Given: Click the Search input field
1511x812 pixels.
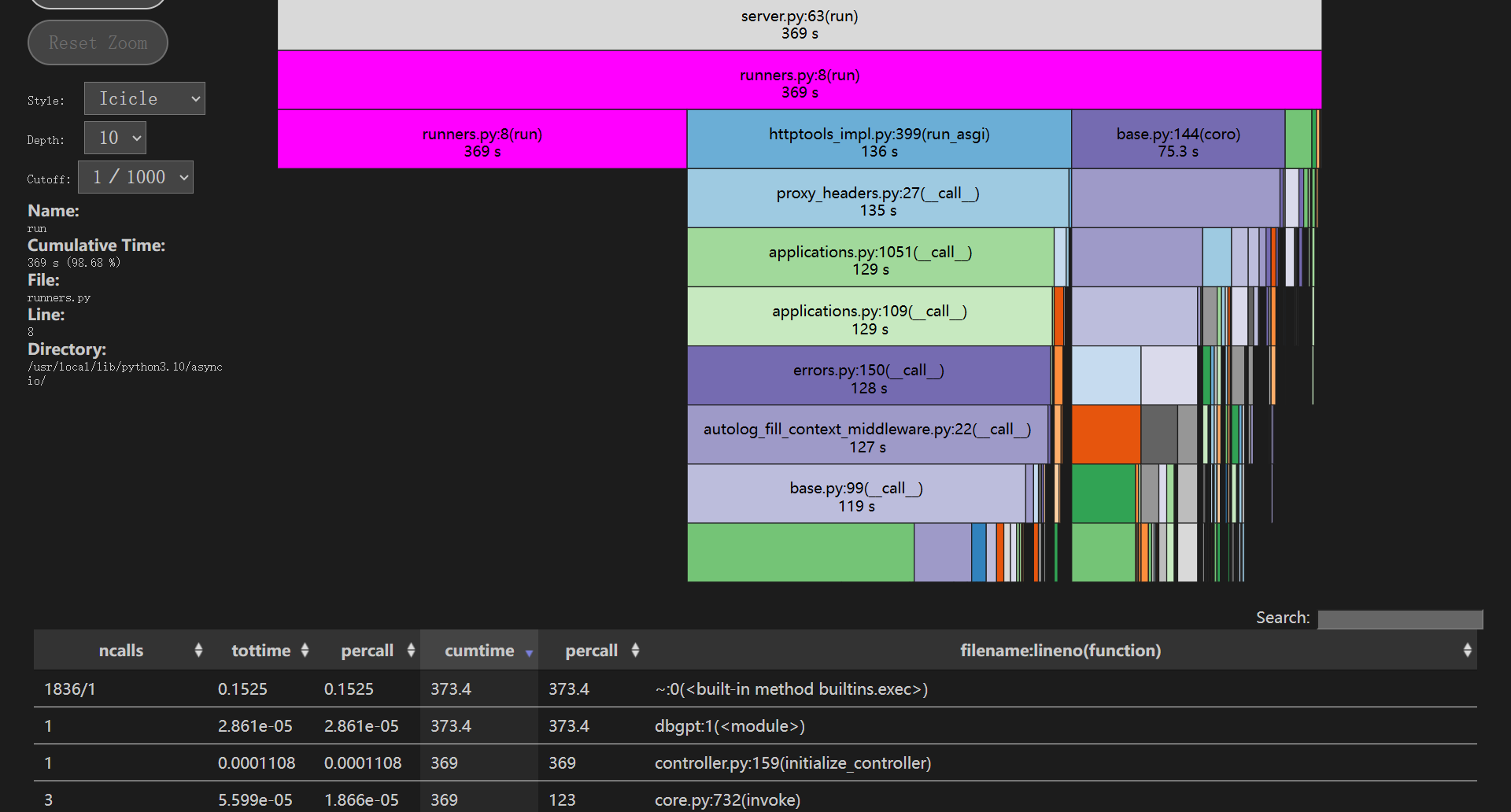Looking at the screenshot, I should click(1399, 618).
